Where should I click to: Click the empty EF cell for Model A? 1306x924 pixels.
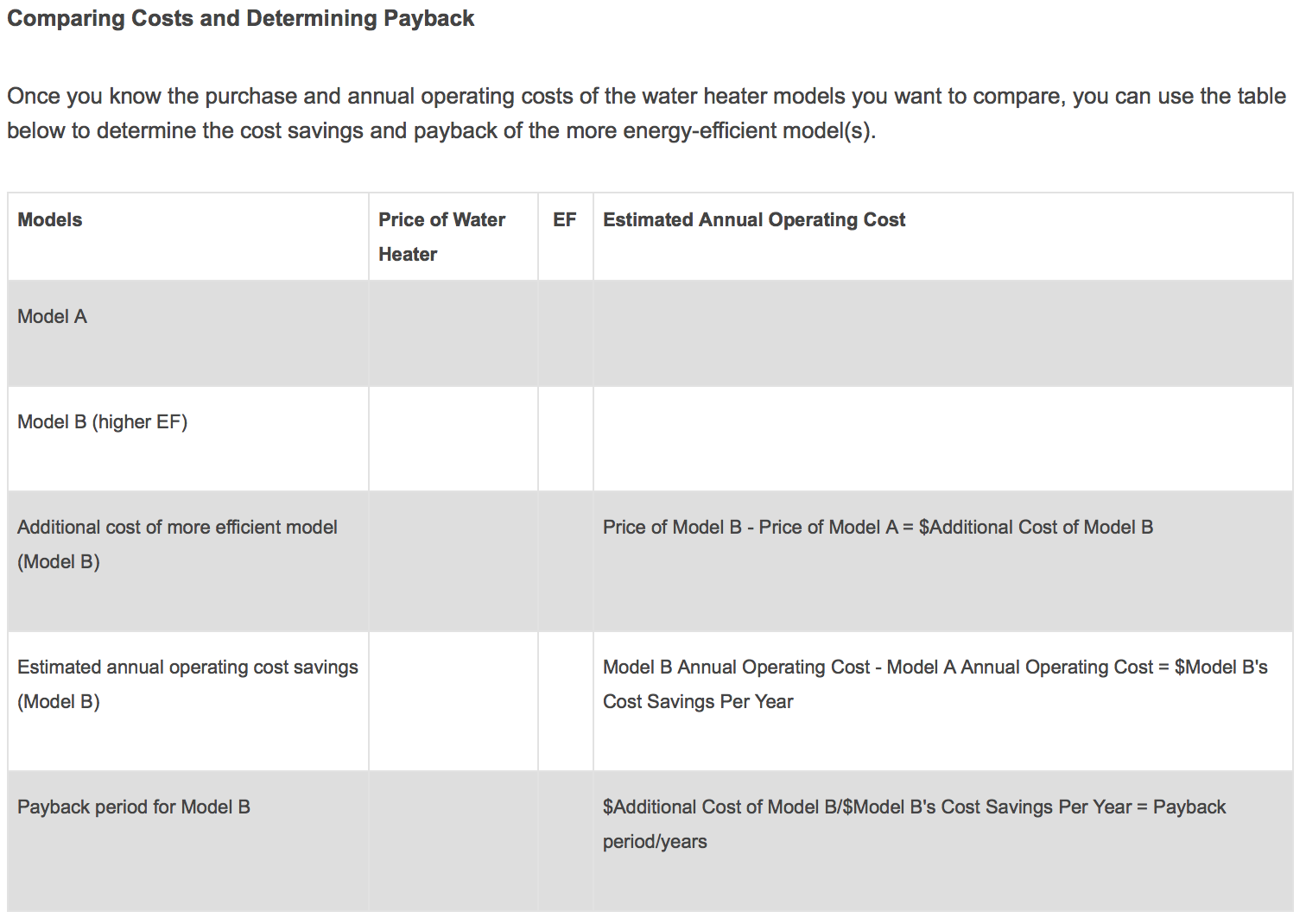(x=565, y=333)
